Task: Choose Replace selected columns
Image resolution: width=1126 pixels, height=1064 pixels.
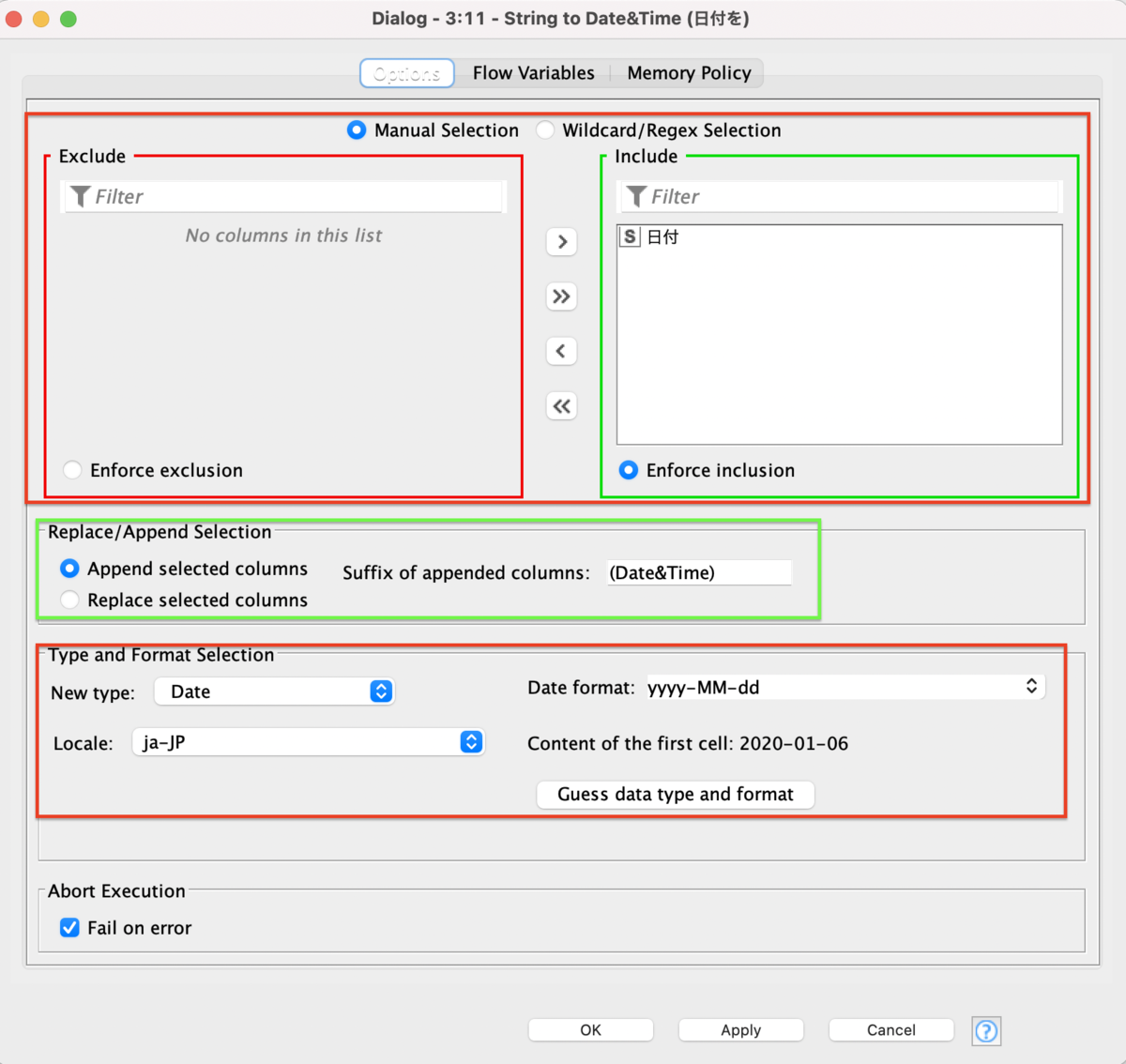Action: click(69, 600)
